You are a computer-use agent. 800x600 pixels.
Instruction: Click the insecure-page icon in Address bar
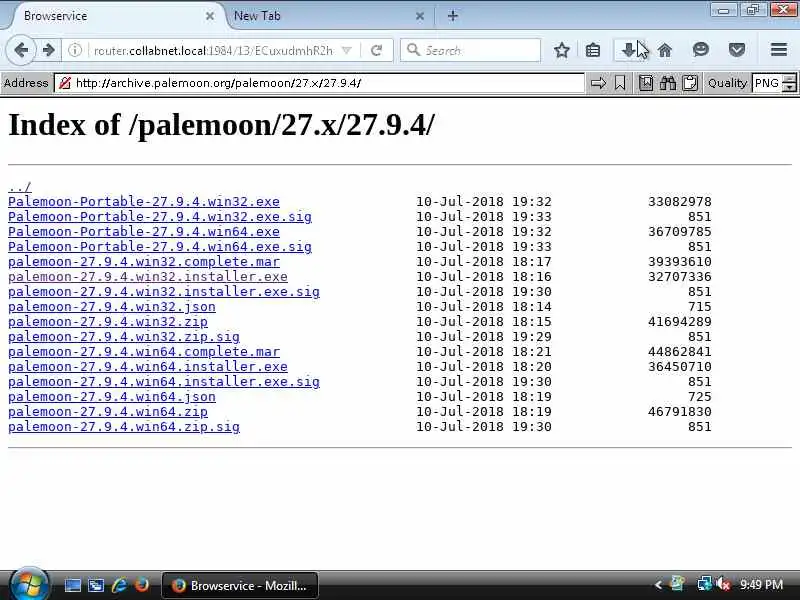point(64,83)
